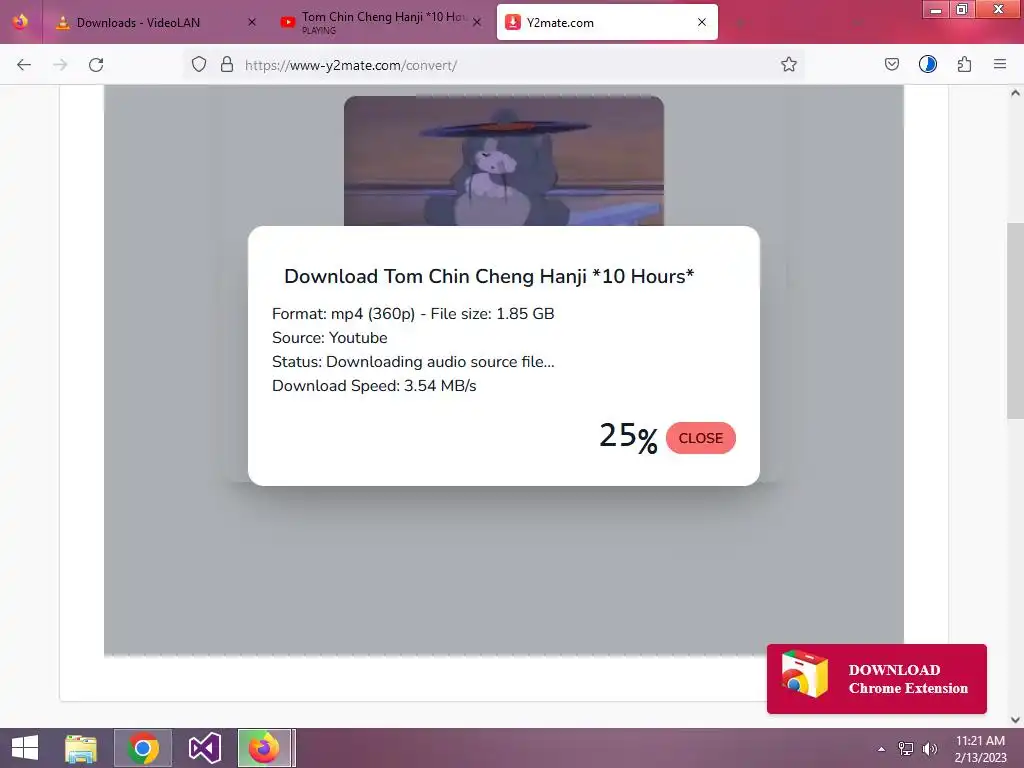Click the volume speaker tray icon
Viewport: 1024px width, 768px height.
tap(930, 748)
